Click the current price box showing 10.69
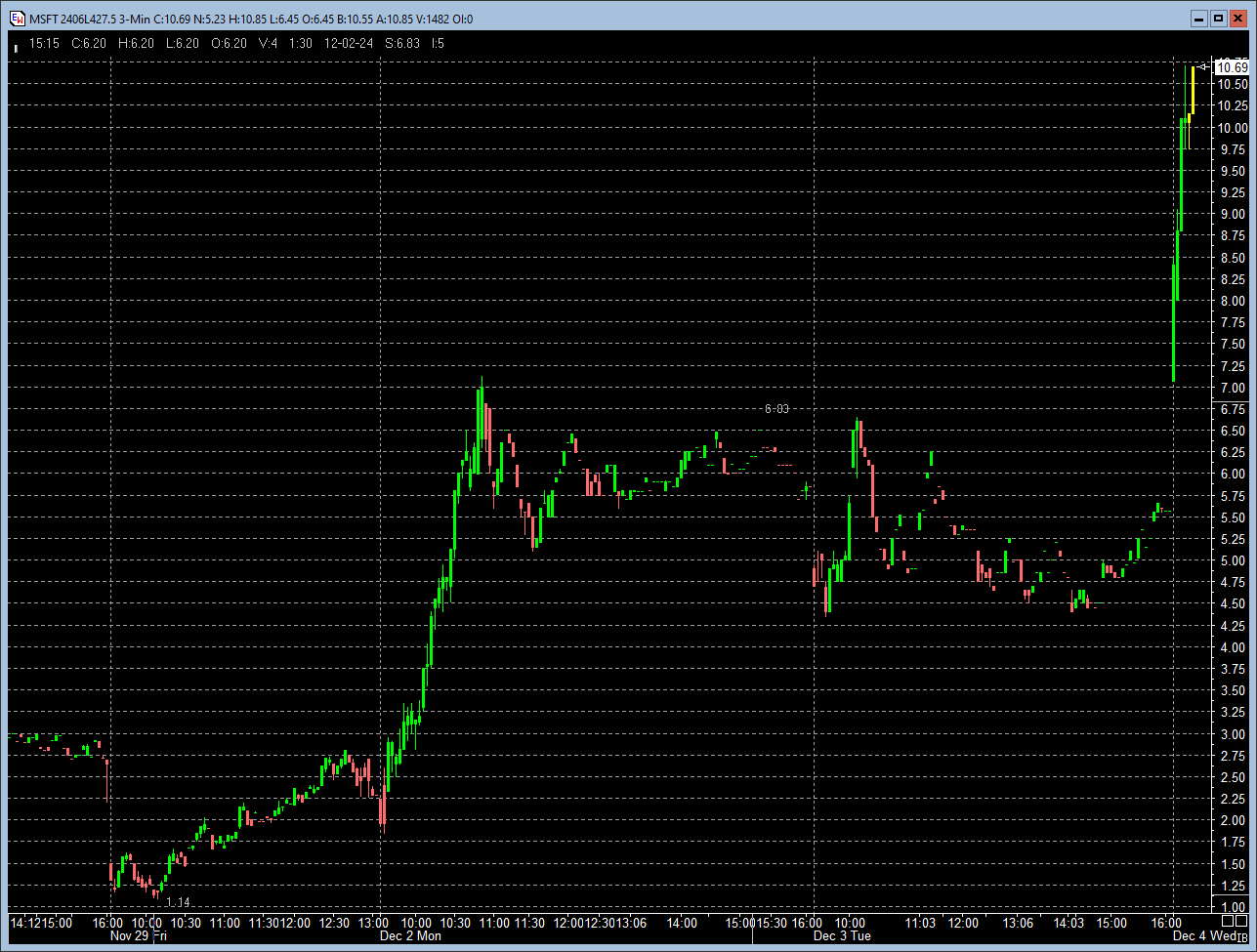Viewport: 1257px width, 952px height. (1233, 67)
